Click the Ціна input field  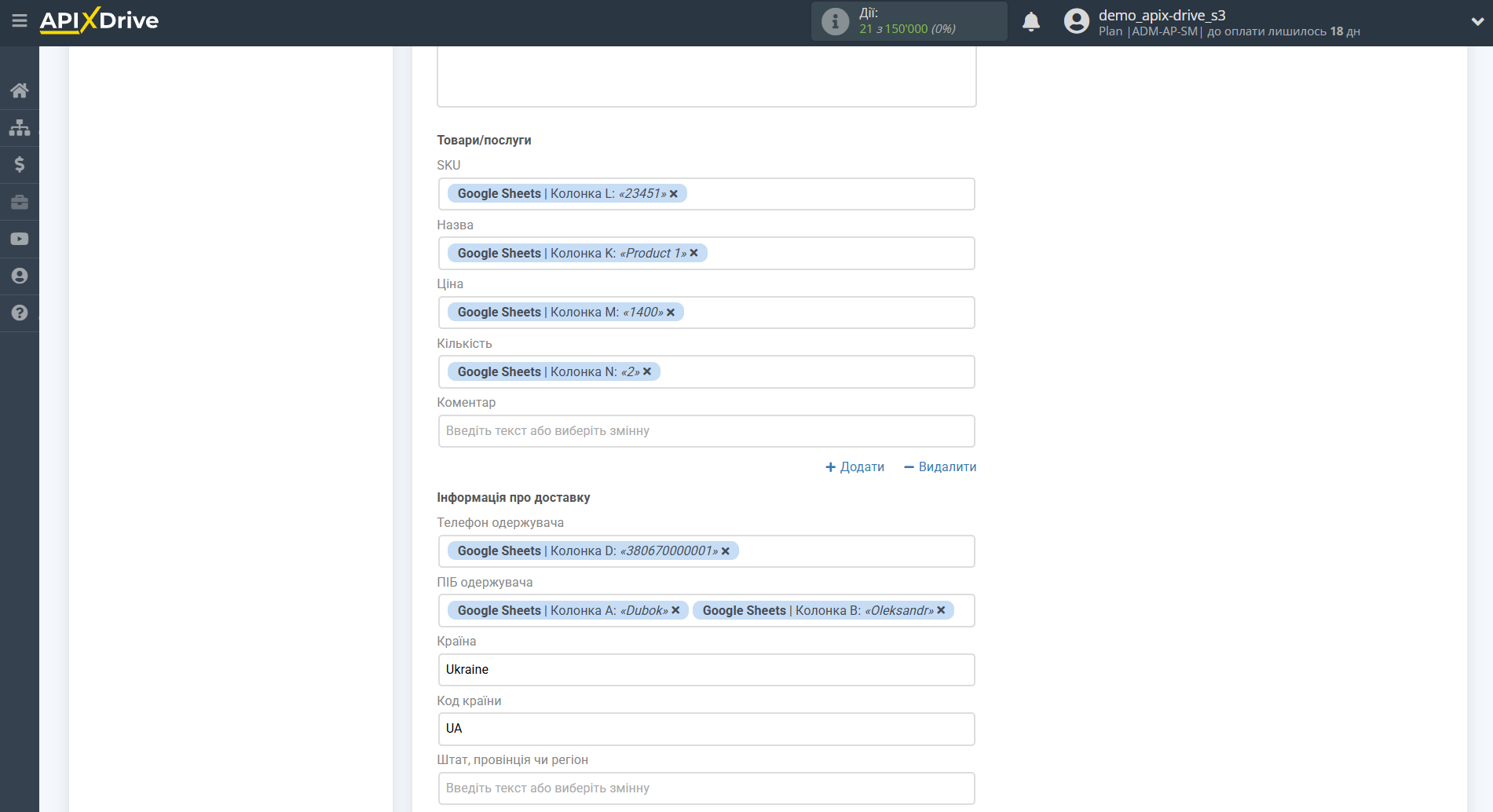[706, 313]
